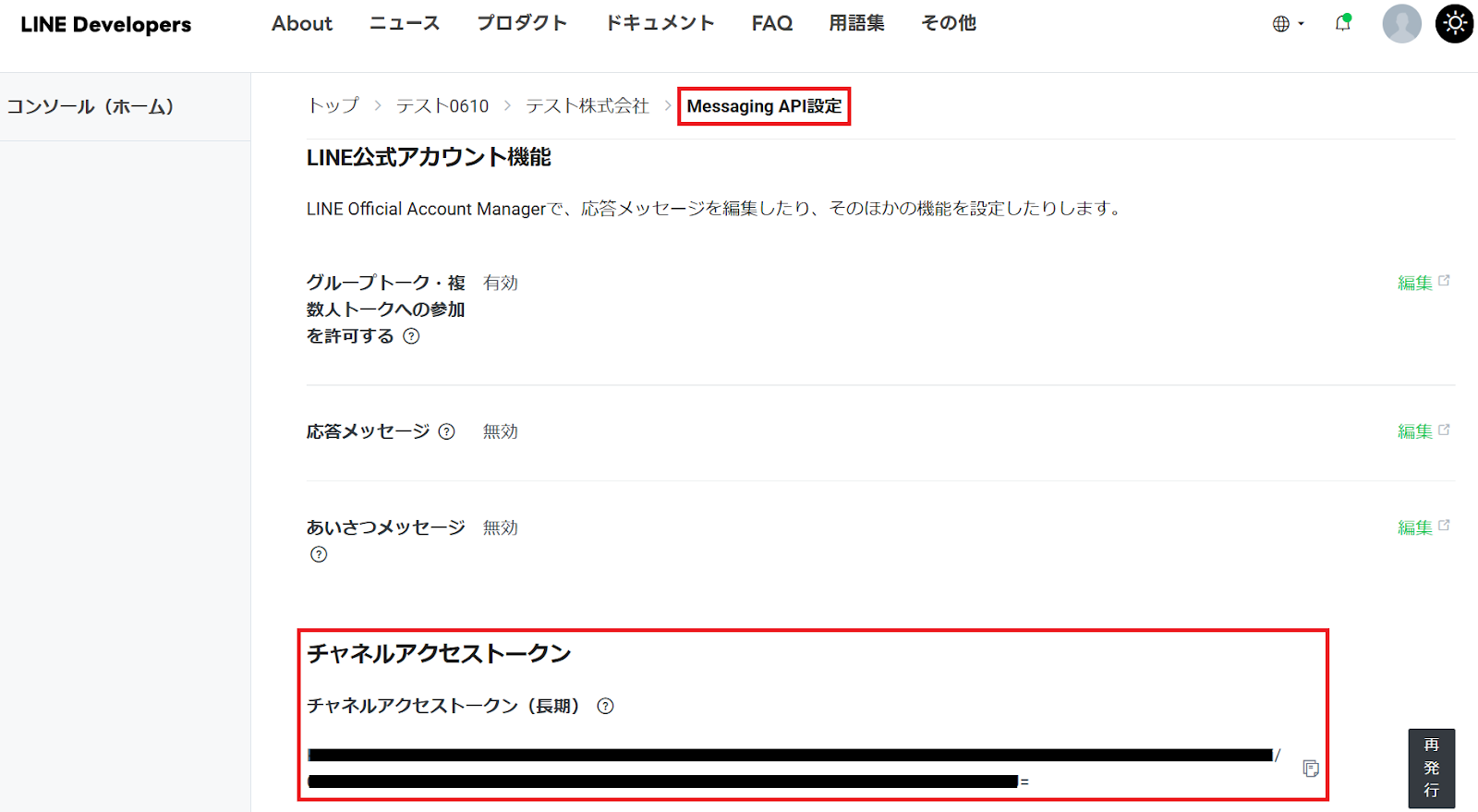Click Messaging API設定 in the breadcrumb

click(x=764, y=106)
